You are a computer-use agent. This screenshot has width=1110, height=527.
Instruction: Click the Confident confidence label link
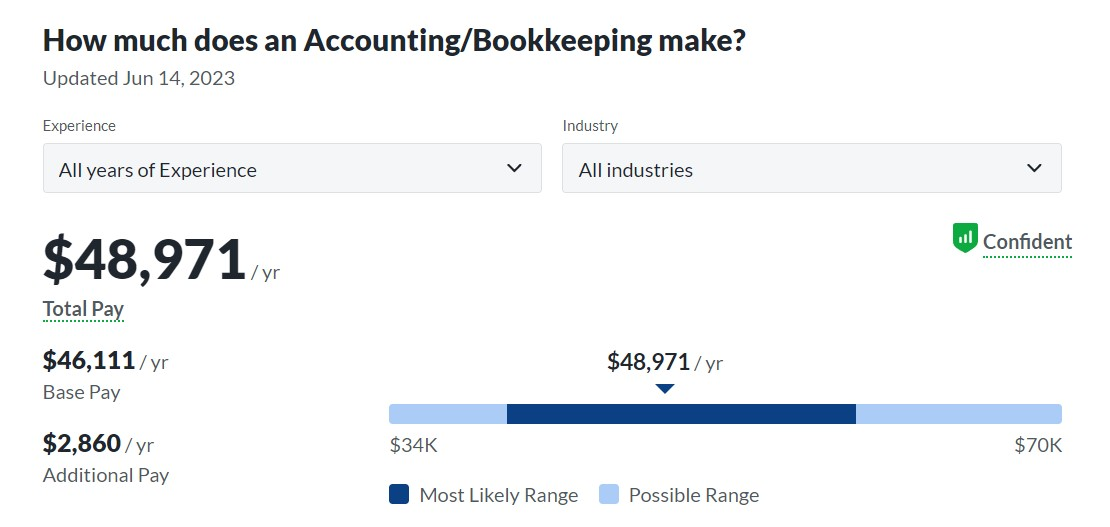(x=1027, y=242)
